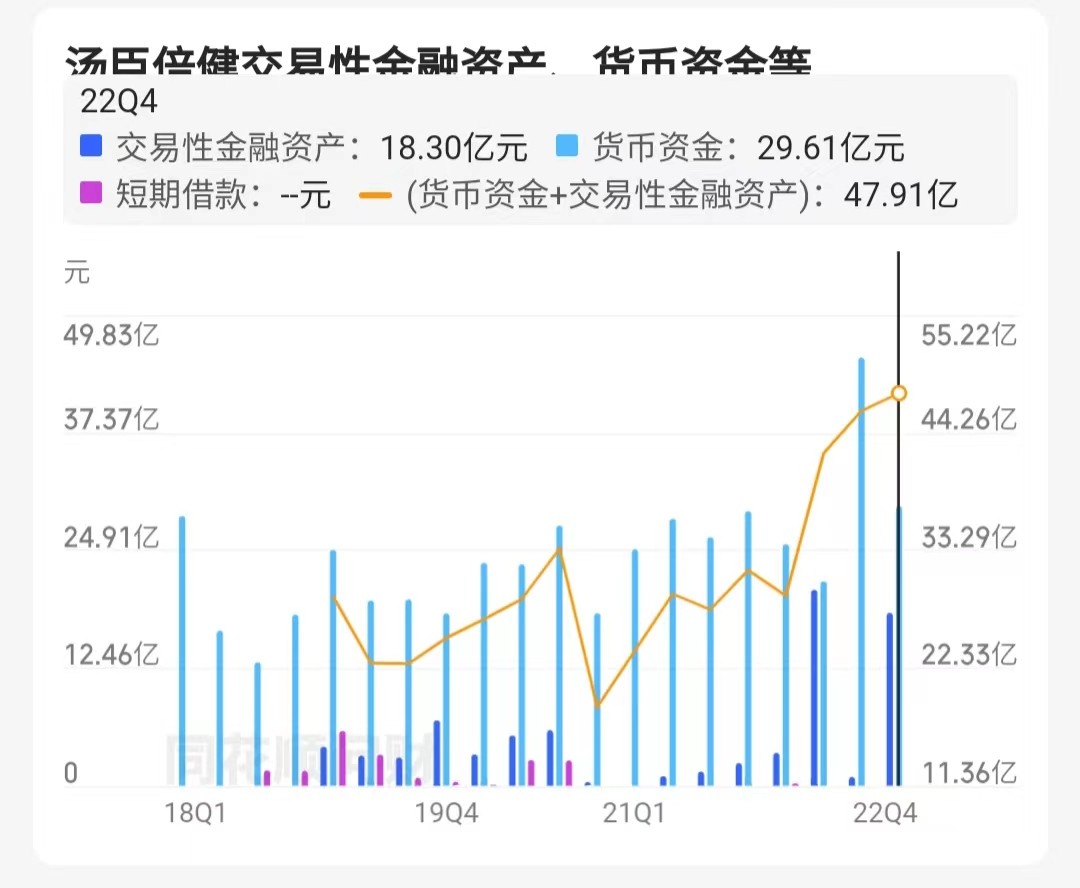1080x888 pixels.
Task: Click the dark blue bar at 22Q4
Action: [x=891, y=700]
